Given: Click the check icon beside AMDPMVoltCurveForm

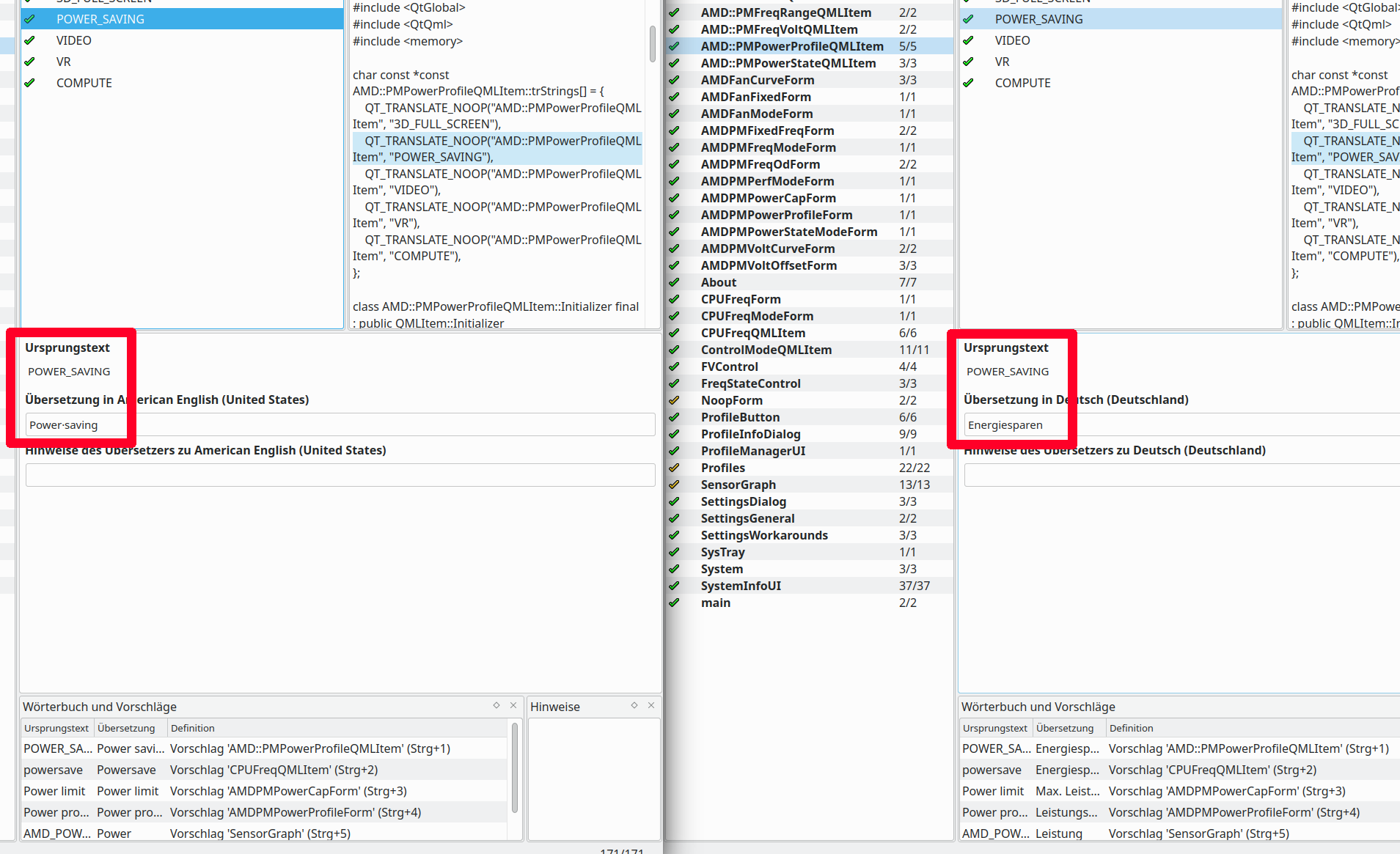Looking at the screenshot, I should [674, 249].
